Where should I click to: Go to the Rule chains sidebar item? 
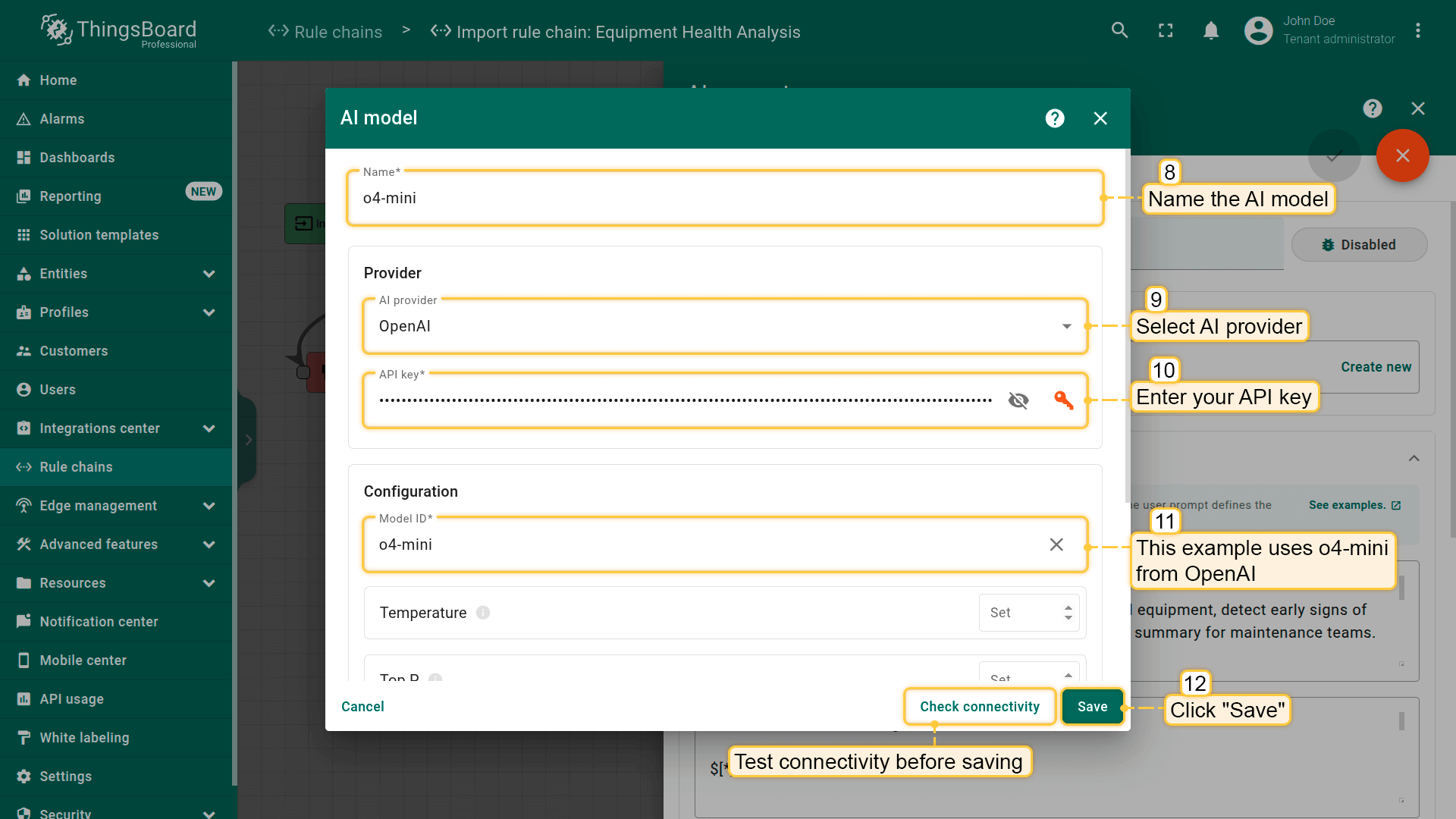click(x=76, y=467)
